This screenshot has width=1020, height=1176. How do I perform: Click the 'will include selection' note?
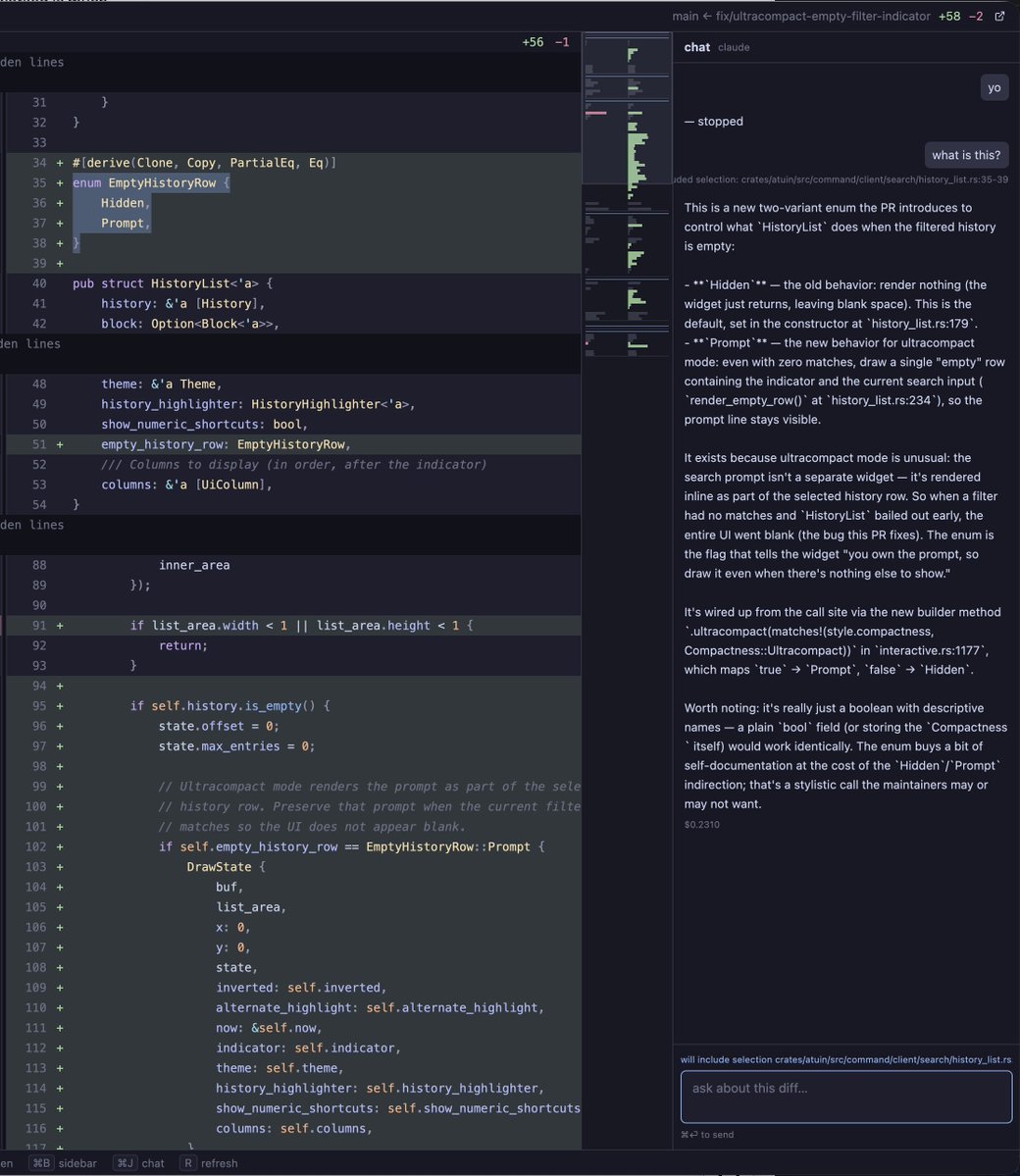[x=846, y=1059]
